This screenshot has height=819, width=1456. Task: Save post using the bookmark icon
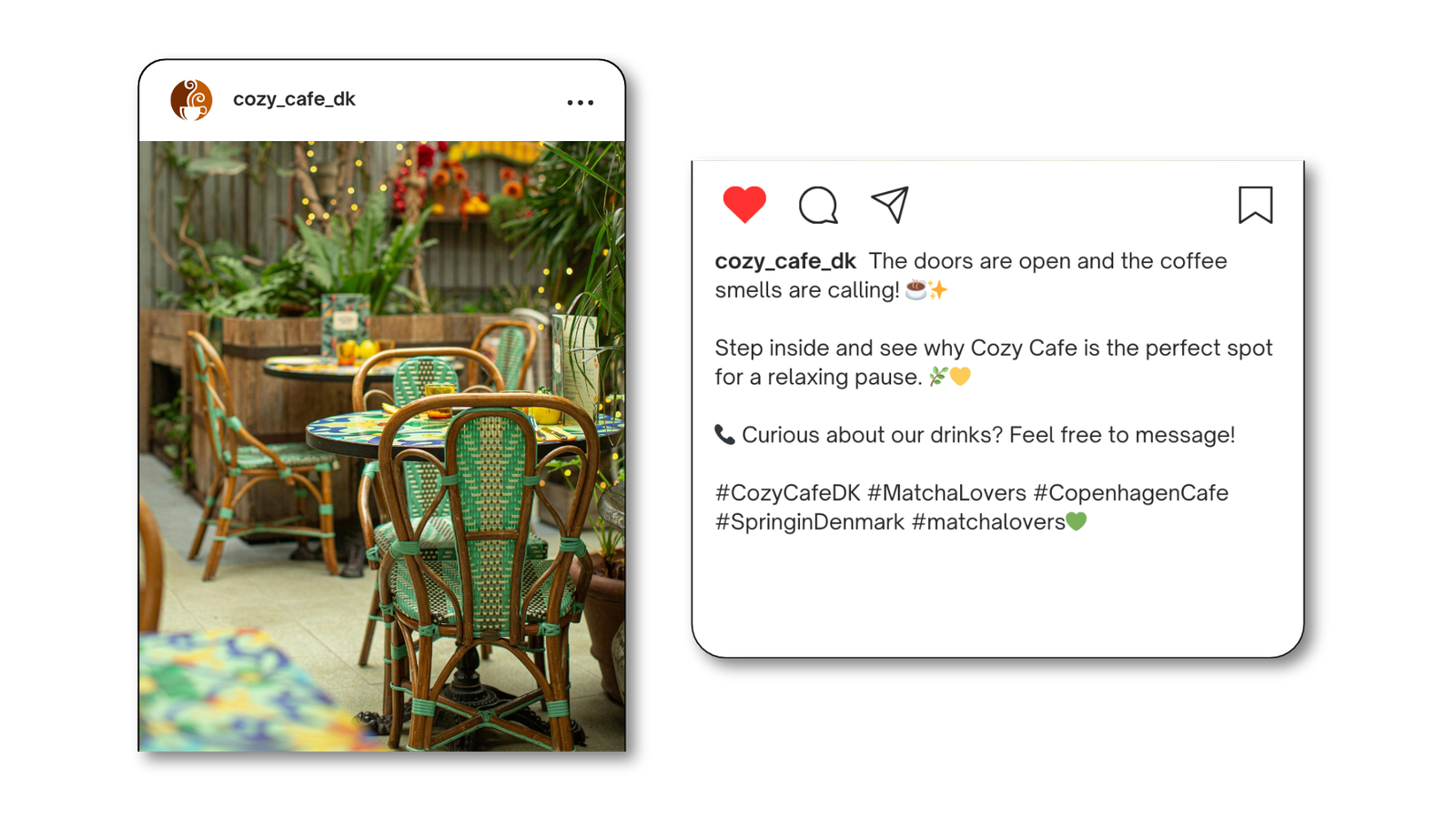click(x=1255, y=205)
